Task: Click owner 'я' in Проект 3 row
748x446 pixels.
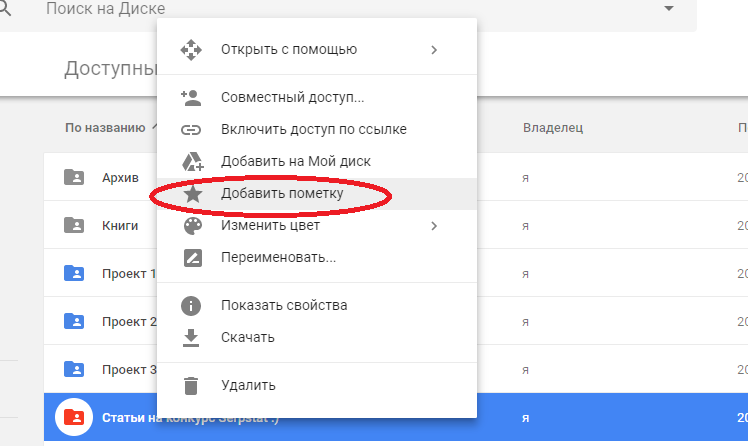Action: [x=525, y=370]
